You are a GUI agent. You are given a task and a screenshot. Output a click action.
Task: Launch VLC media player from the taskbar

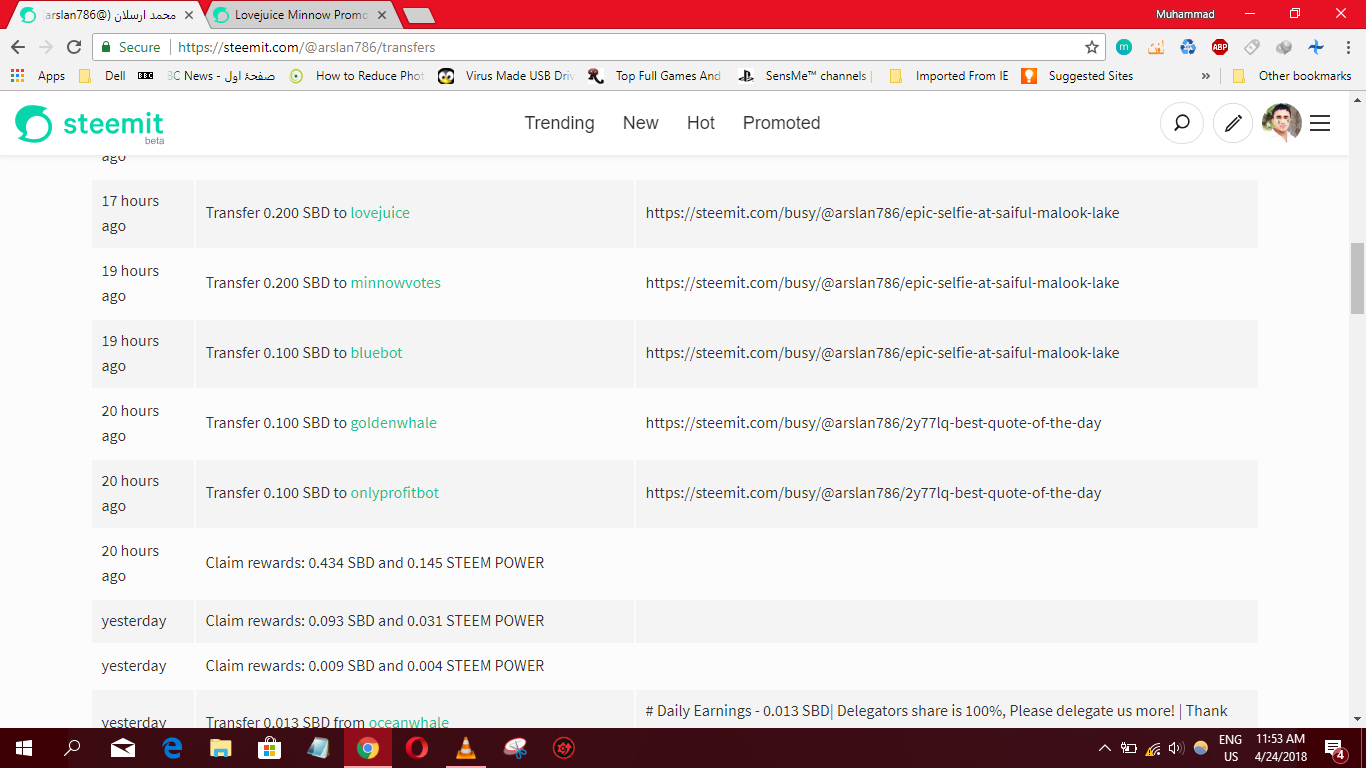click(x=465, y=747)
